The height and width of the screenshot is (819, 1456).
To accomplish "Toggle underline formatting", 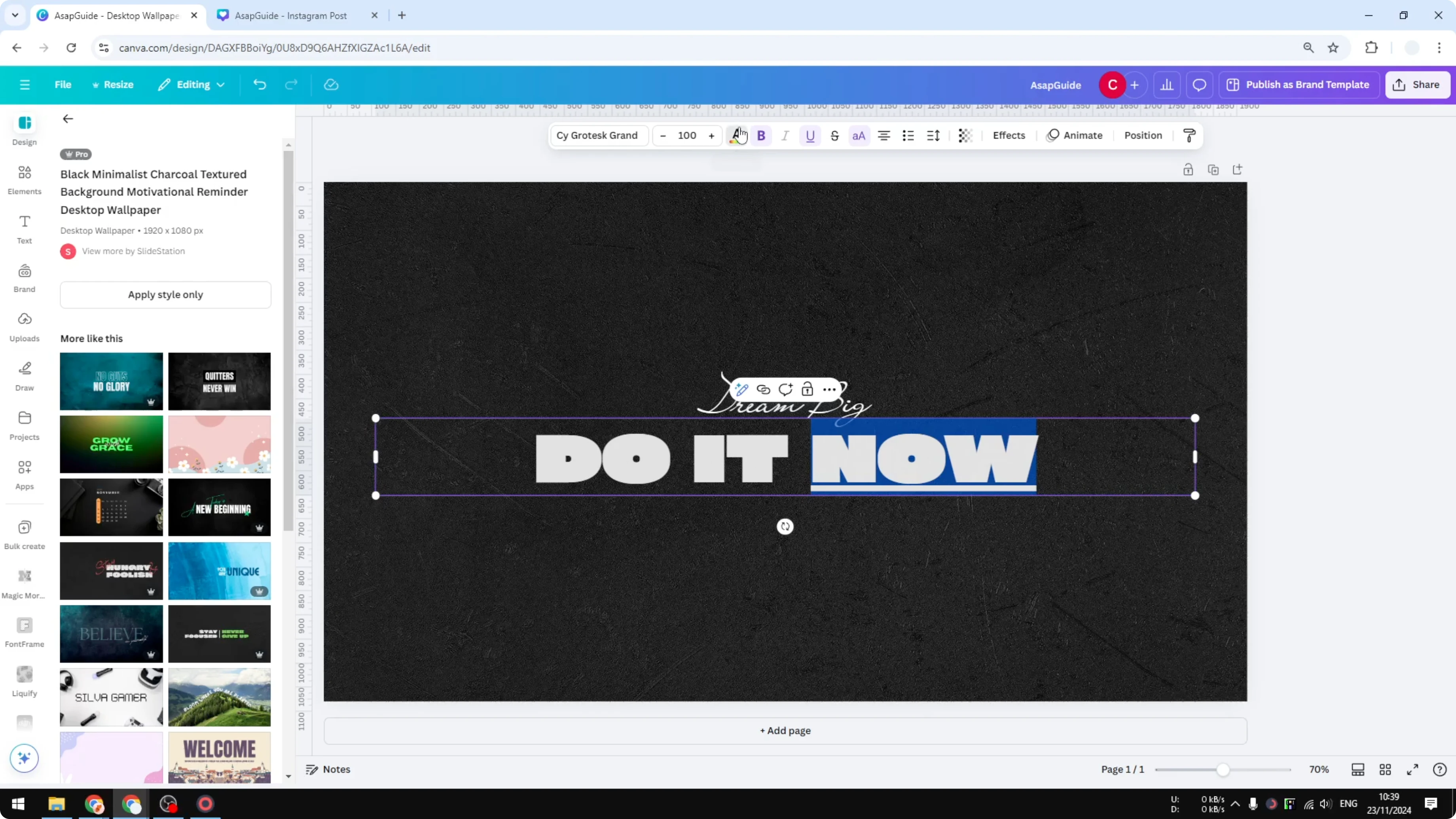I will coord(810,136).
